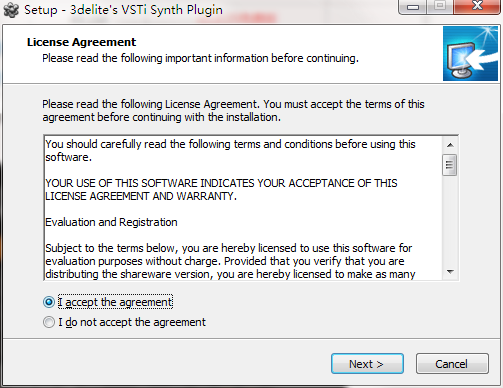
Task: Select the license text scrollbar thumb grip
Action: tap(450, 165)
